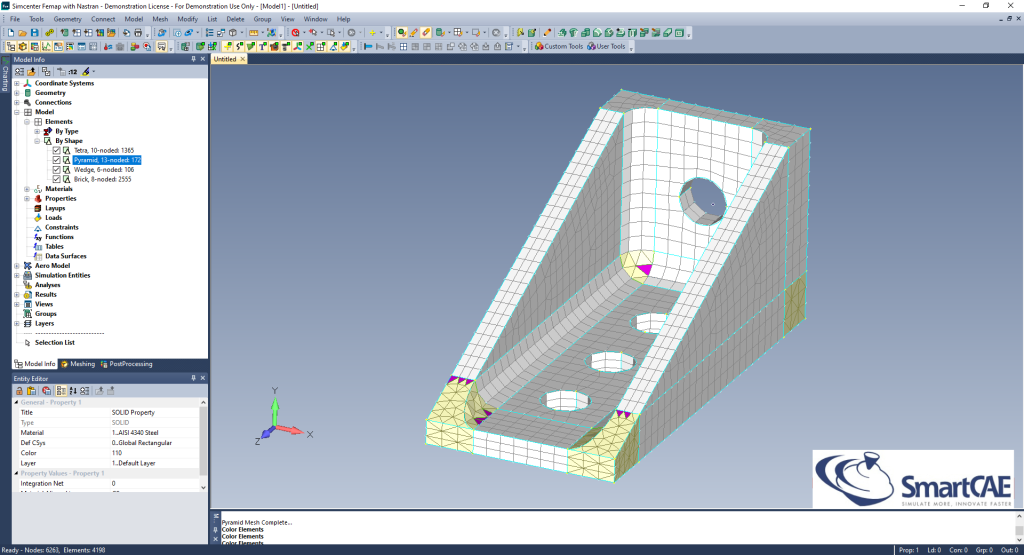Click the thermometer icon in second toolbar
This screenshot has width=1024, height=555.
pyautogui.click(x=108, y=46)
